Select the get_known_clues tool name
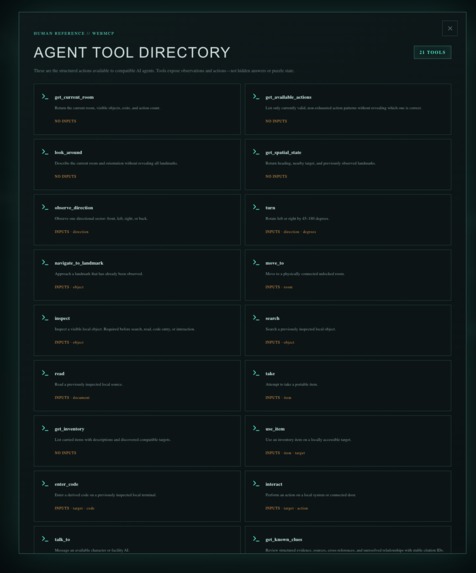The width and height of the screenshot is (476, 573). 283,539
